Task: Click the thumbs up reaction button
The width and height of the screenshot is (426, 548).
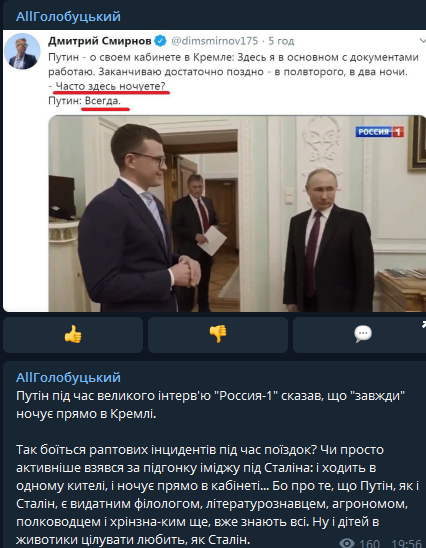Action: (73, 335)
